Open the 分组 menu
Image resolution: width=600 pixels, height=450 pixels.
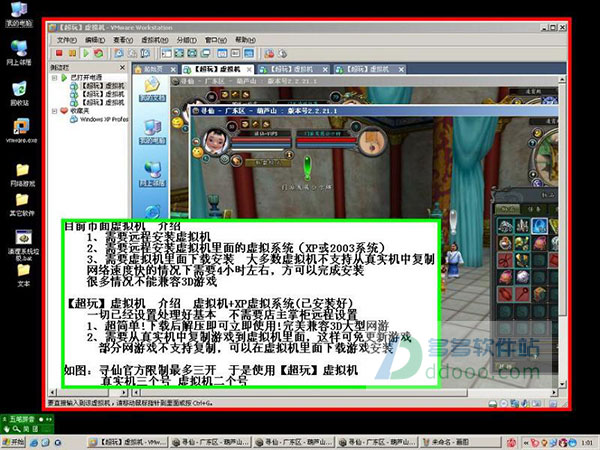186,40
